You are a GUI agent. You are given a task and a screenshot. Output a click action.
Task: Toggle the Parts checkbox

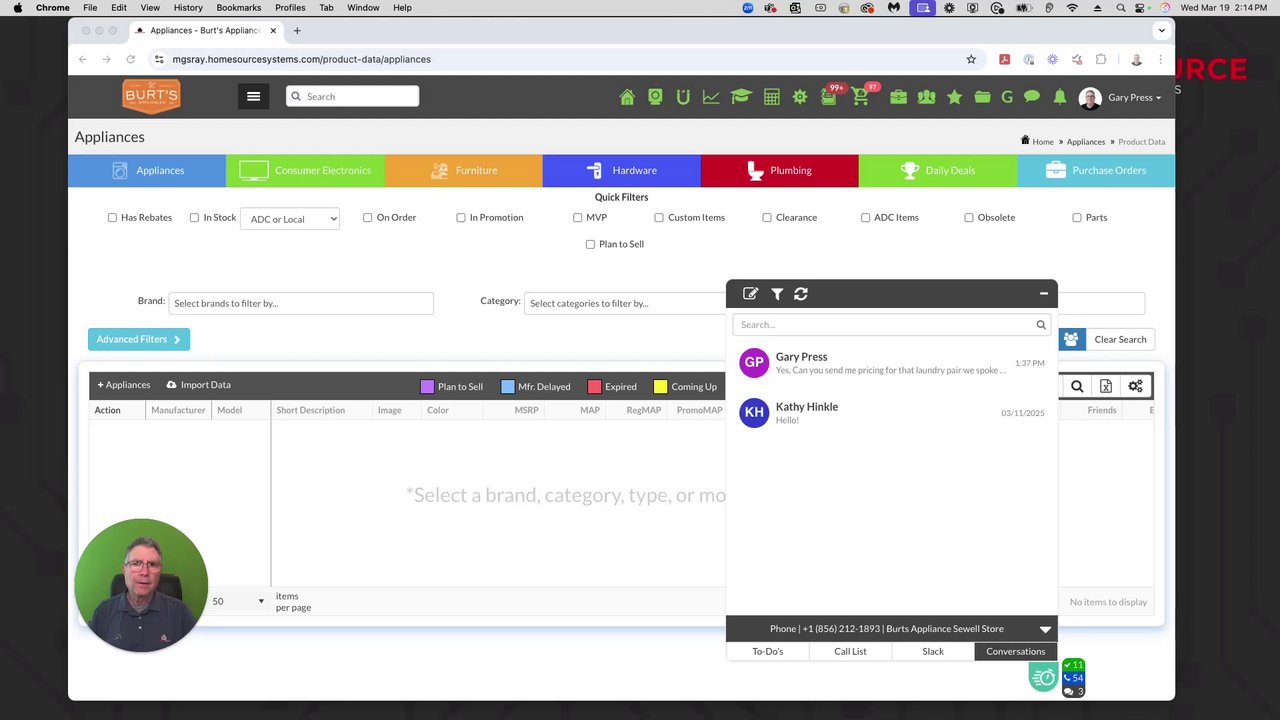[1077, 217]
